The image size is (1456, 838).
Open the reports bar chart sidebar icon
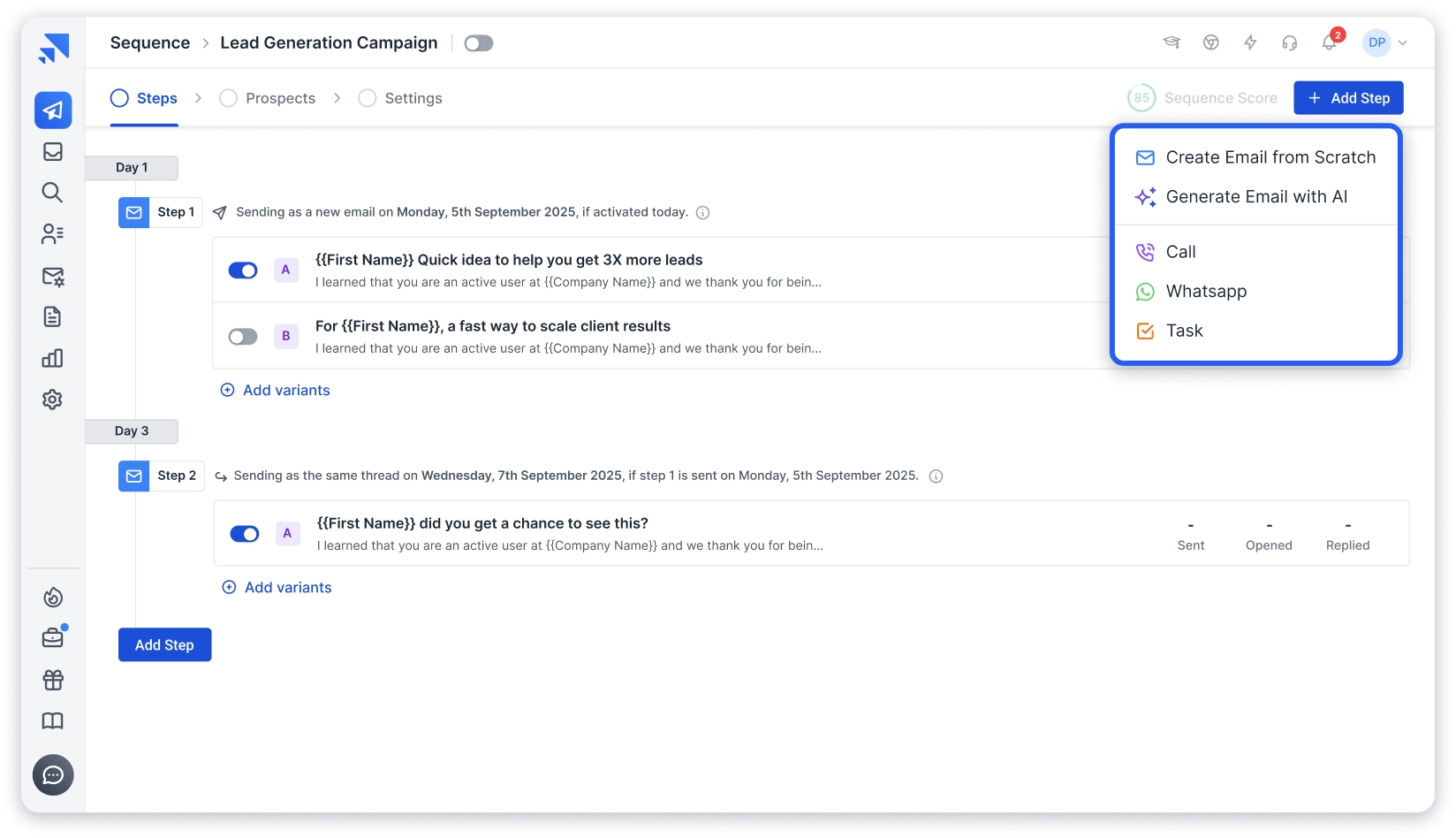pos(52,358)
